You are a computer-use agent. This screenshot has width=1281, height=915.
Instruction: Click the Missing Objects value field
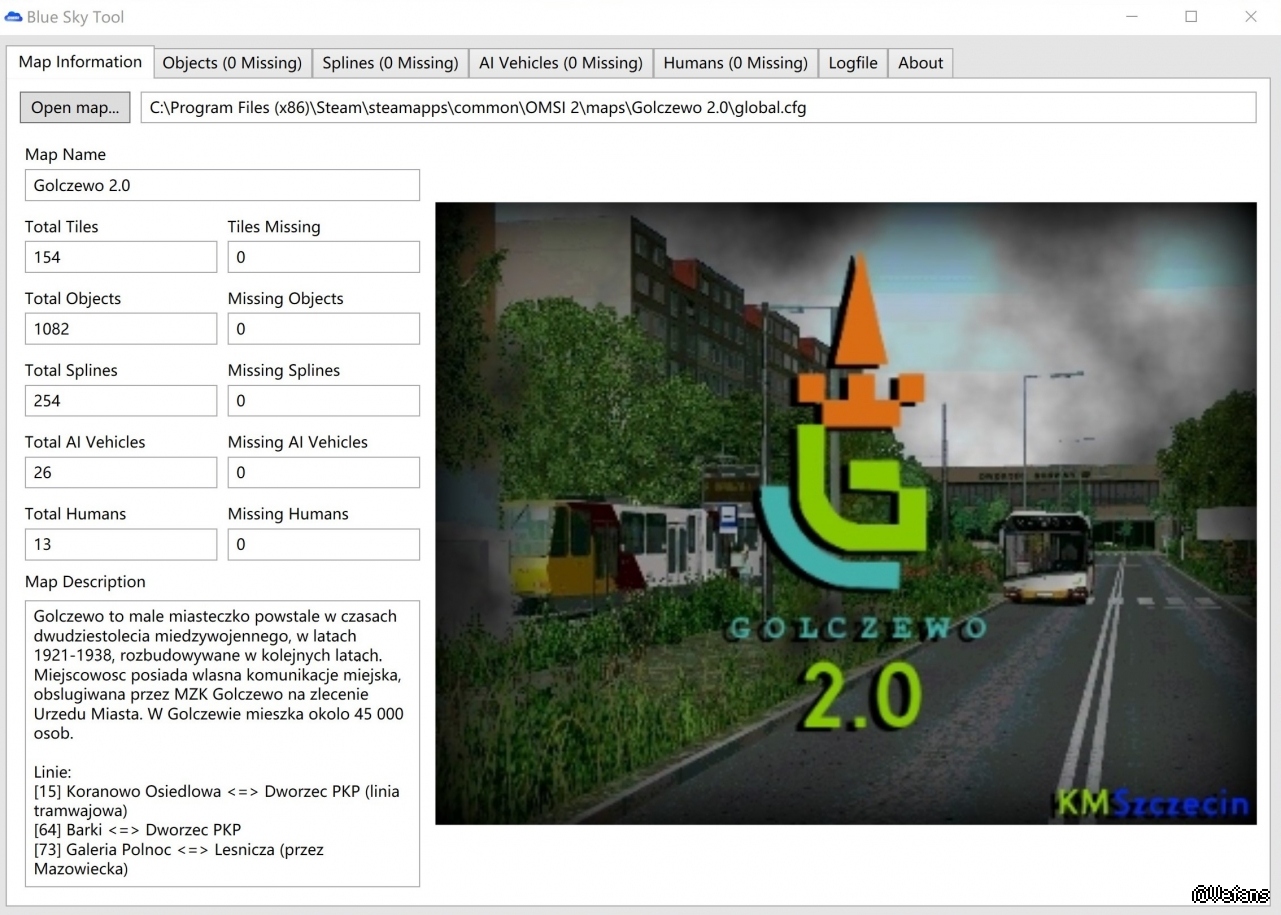(x=323, y=329)
